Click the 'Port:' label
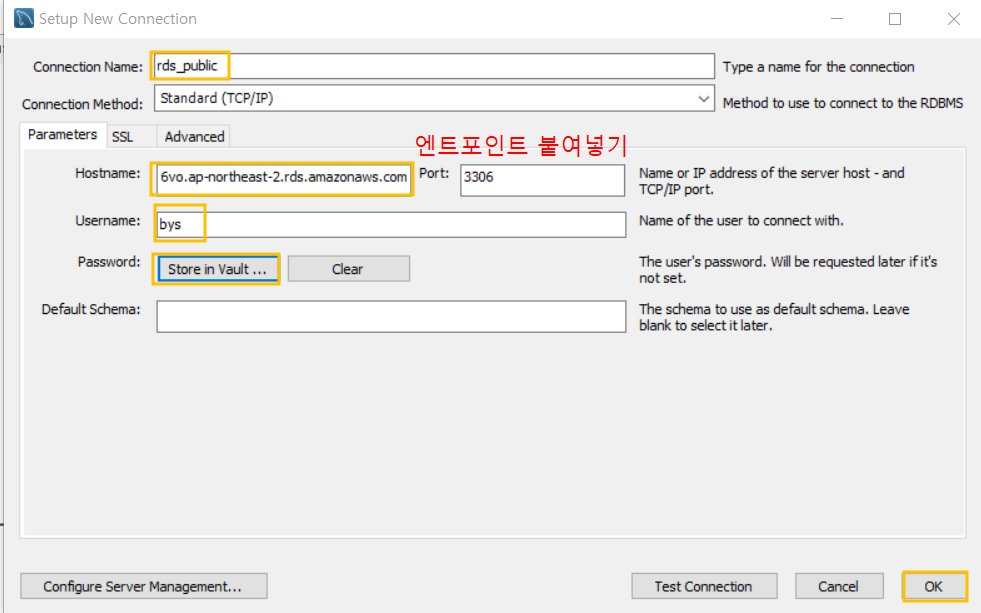981x613 pixels. point(434,173)
